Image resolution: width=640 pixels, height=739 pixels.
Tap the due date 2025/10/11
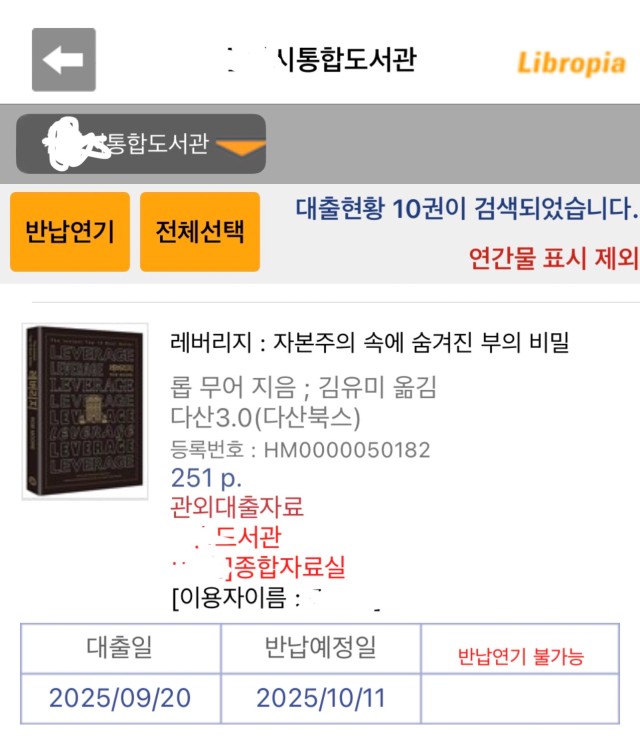(320, 698)
